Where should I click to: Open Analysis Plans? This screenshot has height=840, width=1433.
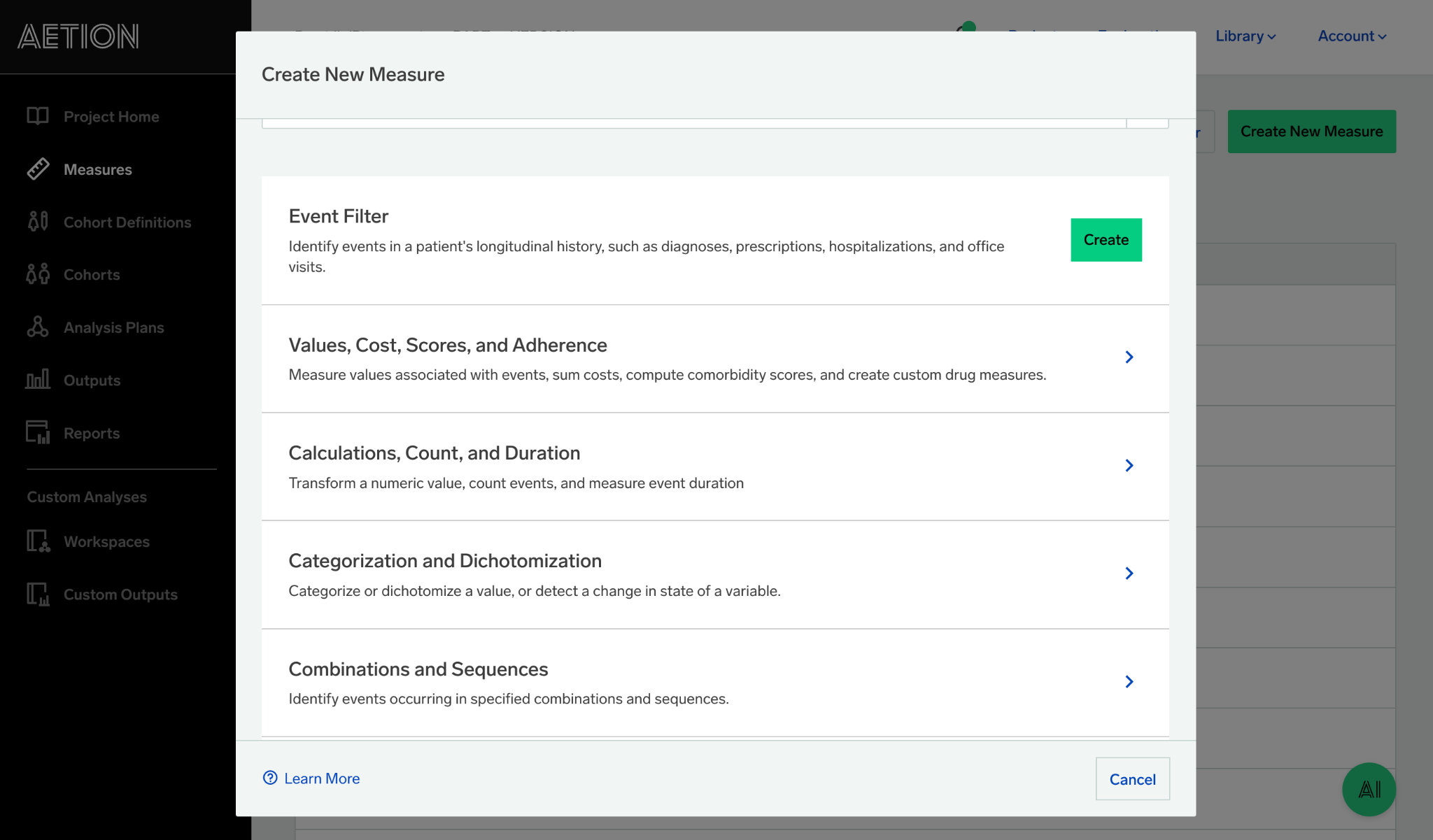tap(113, 327)
